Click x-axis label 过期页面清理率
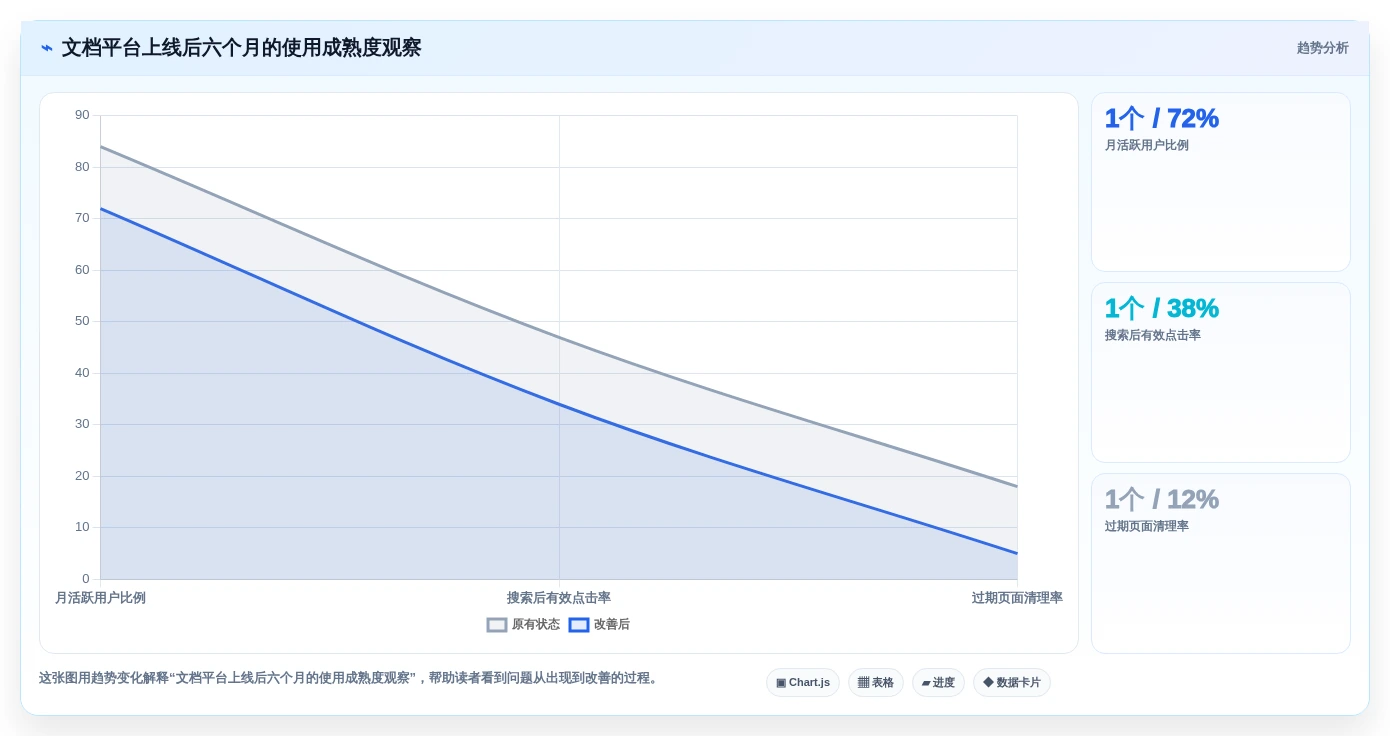The height and width of the screenshot is (736, 1390). coord(1017,598)
